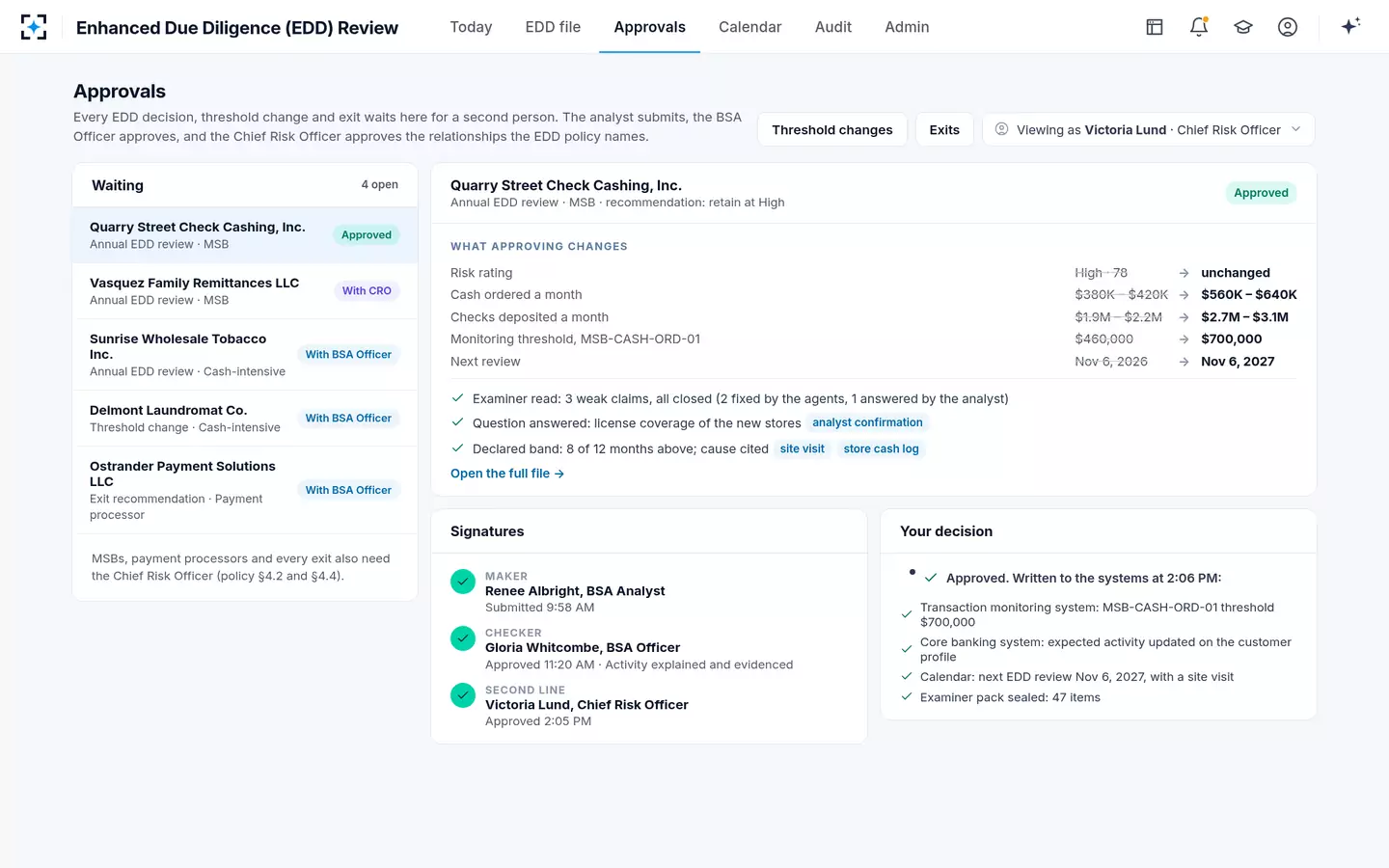
Task: Open the Delmont Laundromat Co. threshold change
Action: [245, 419]
